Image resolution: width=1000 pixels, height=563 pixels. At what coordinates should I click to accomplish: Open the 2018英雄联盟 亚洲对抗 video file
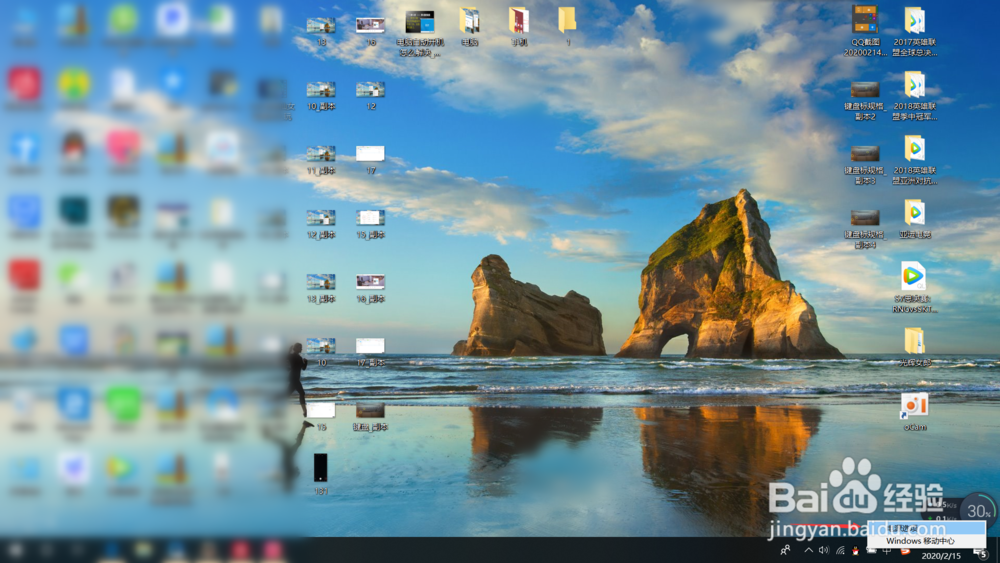click(x=915, y=159)
